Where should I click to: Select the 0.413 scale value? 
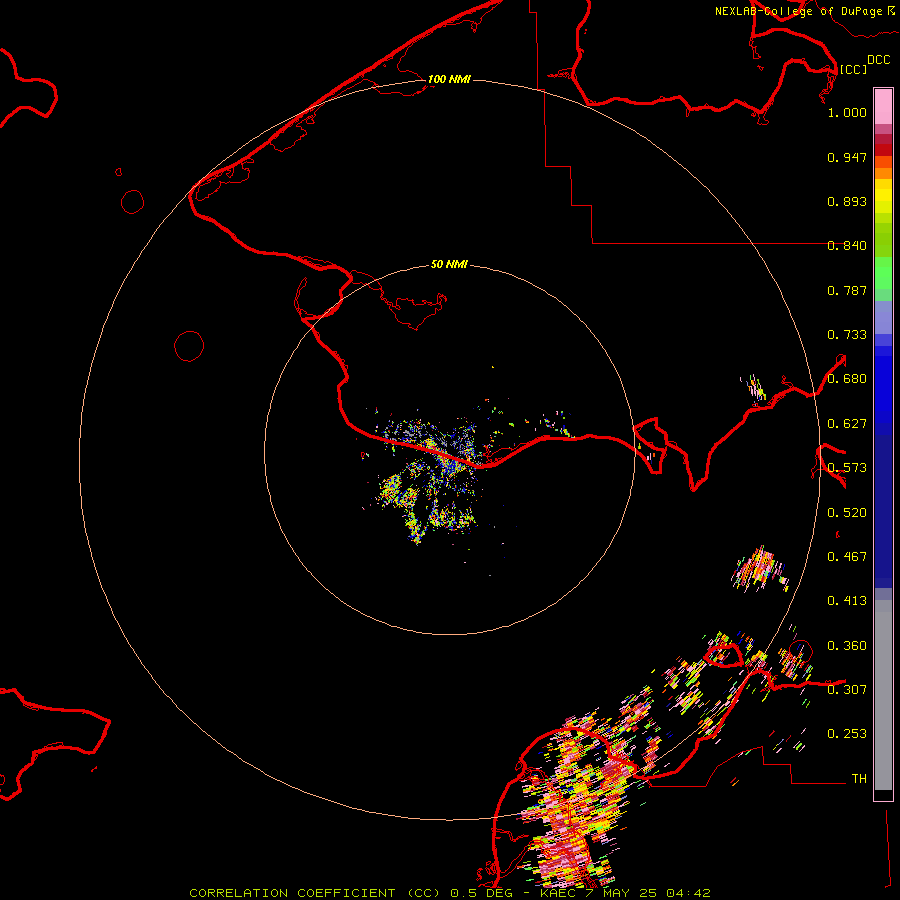click(847, 601)
